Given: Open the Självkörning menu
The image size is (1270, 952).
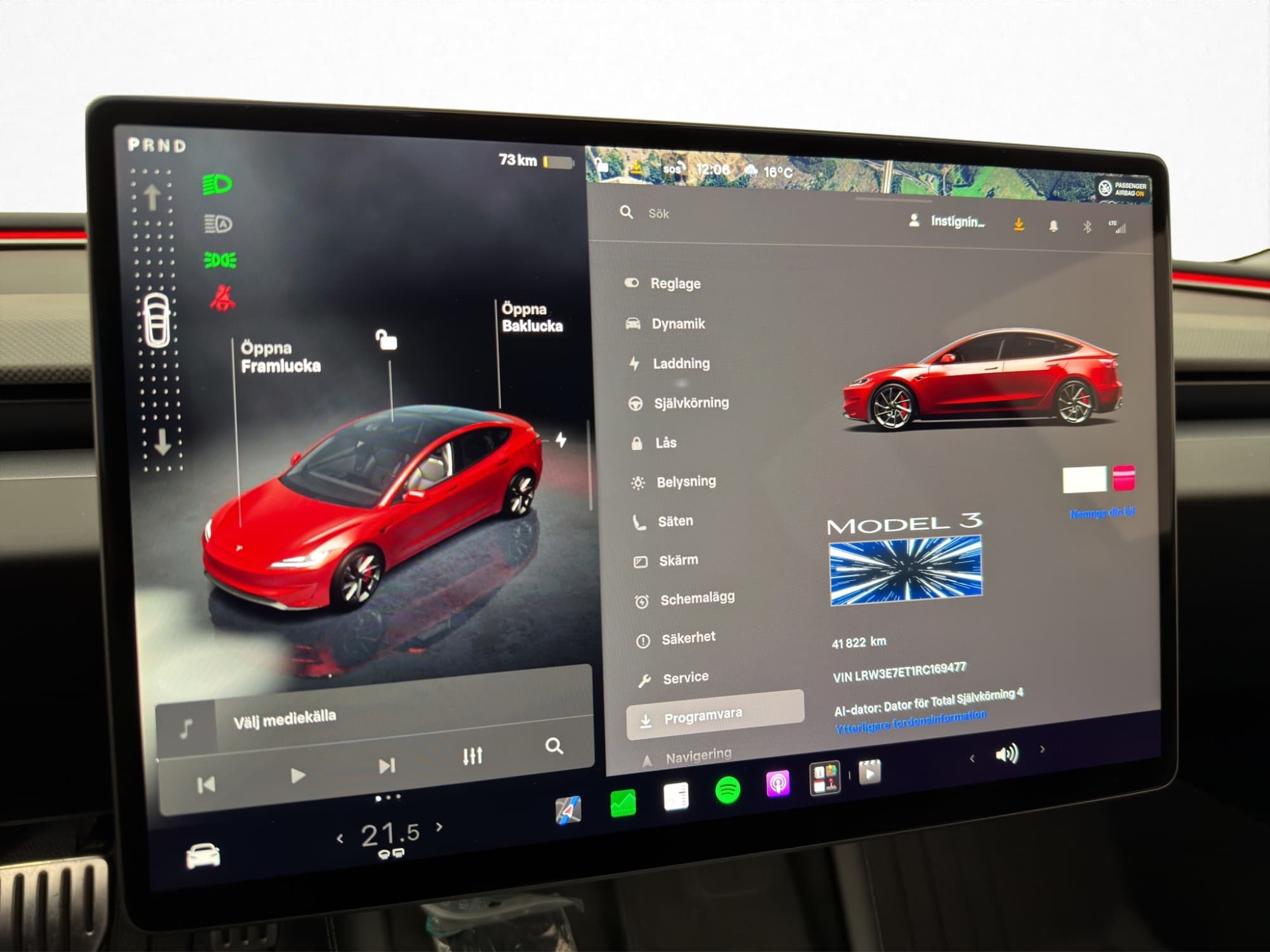Looking at the screenshot, I should click(x=679, y=402).
